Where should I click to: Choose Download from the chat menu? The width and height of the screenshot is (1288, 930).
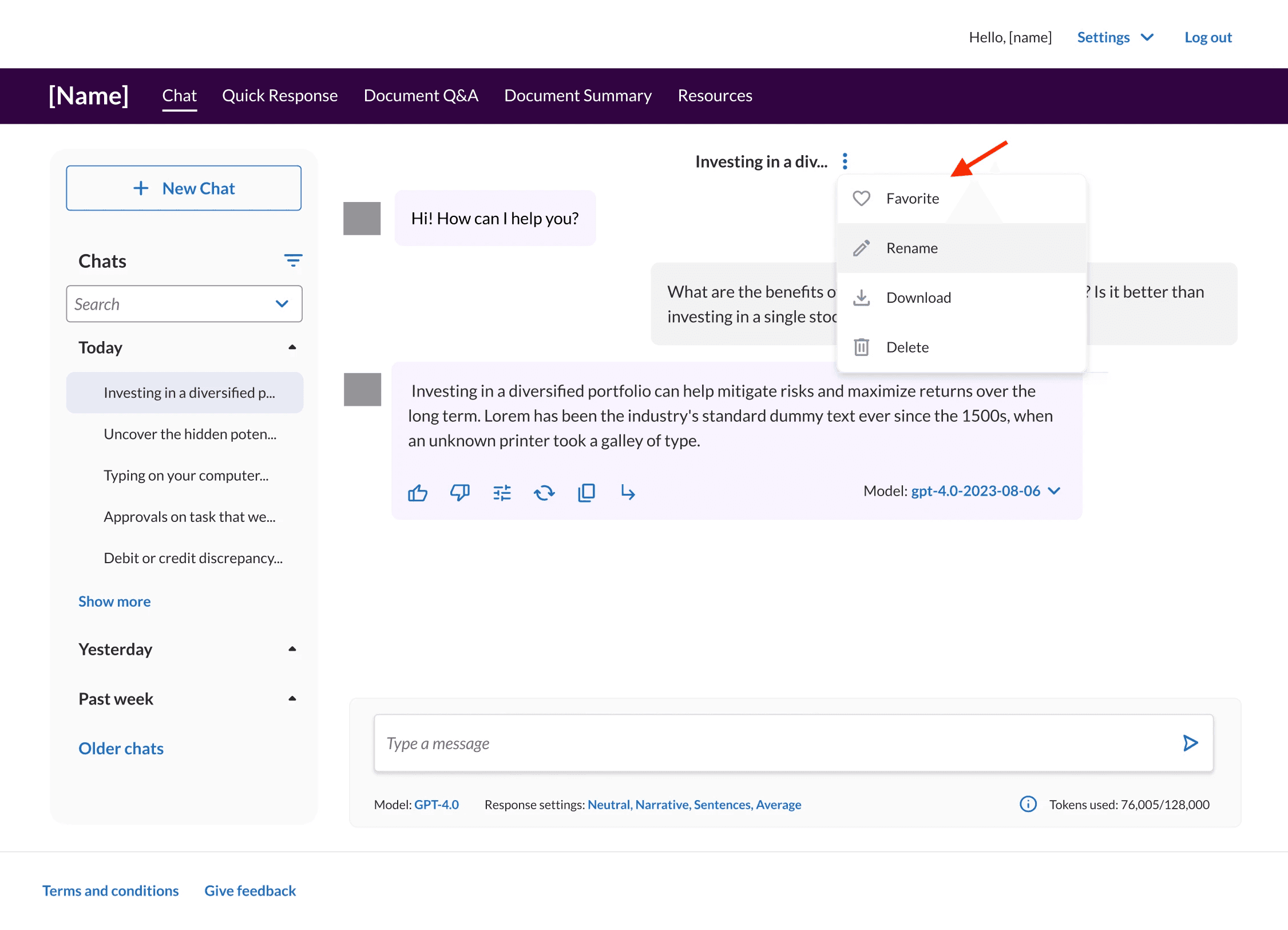[961, 298]
